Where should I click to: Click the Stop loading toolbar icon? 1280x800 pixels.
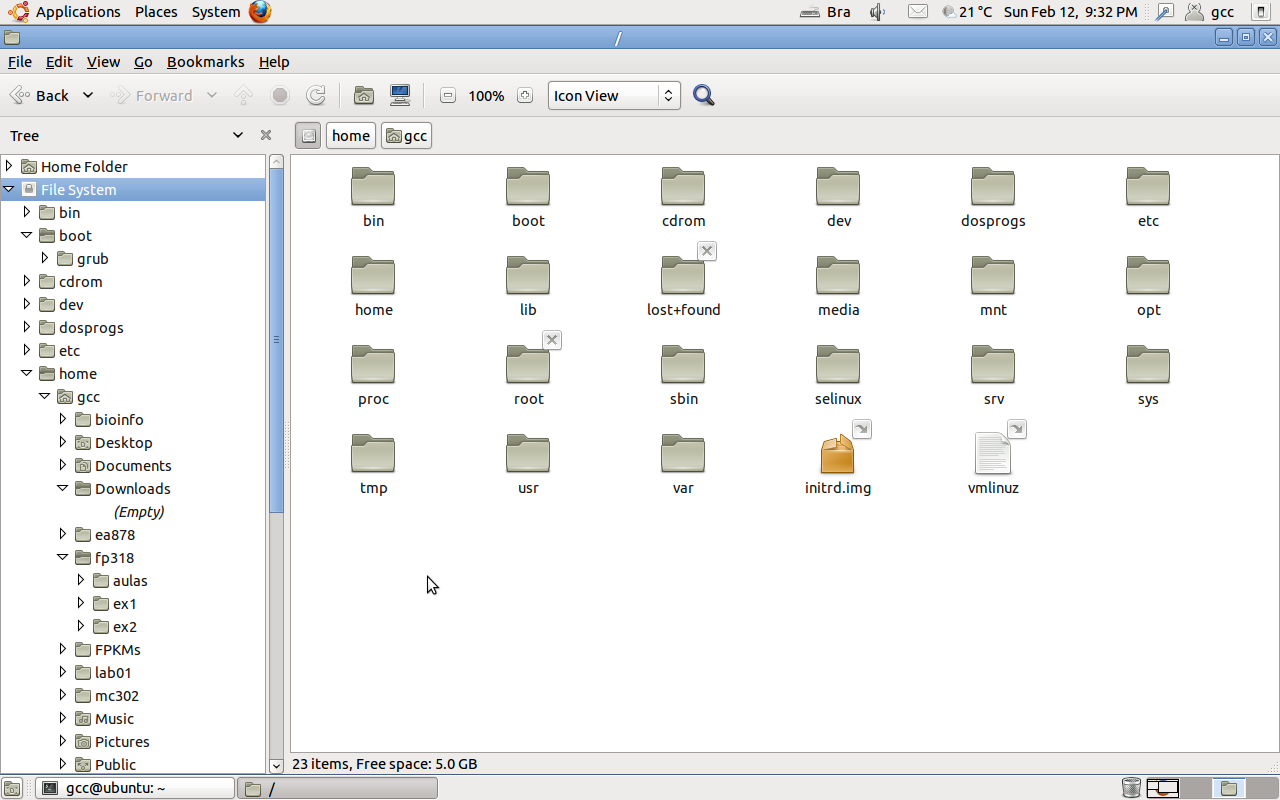pyautogui.click(x=280, y=96)
